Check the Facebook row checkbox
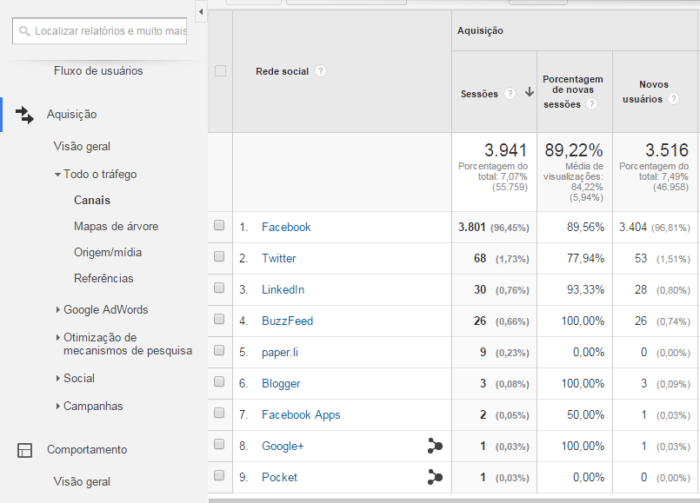 click(219, 225)
